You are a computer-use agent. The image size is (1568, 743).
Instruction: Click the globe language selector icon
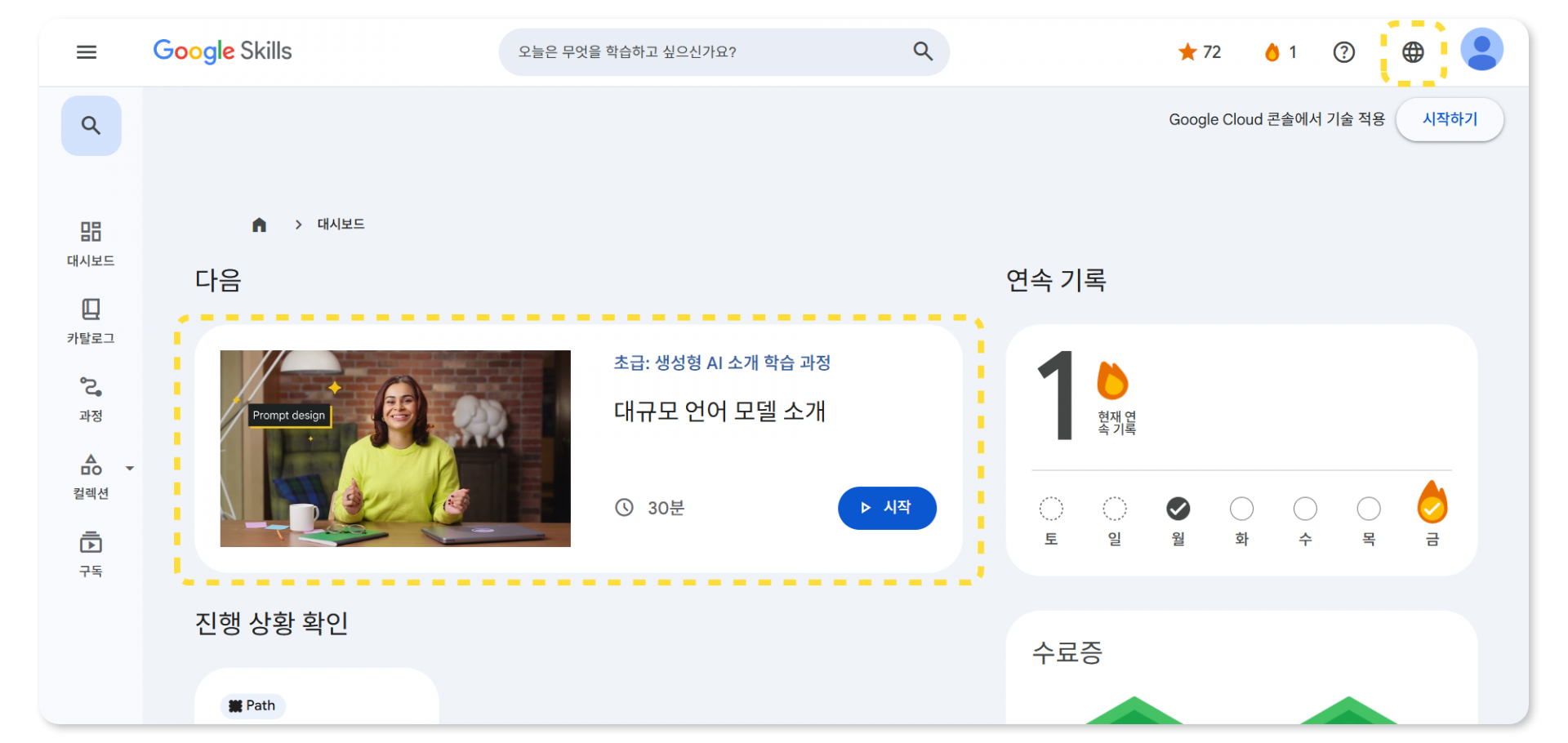click(x=1413, y=52)
